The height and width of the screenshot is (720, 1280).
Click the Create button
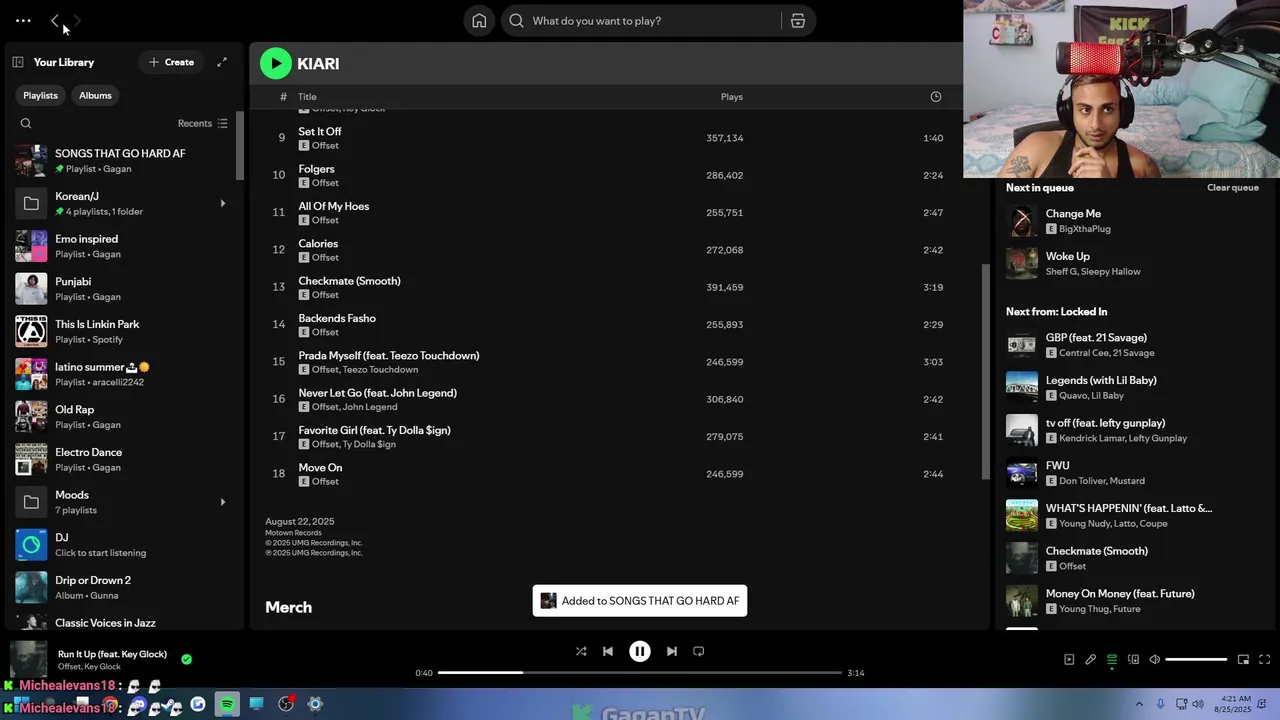(x=171, y=62)
